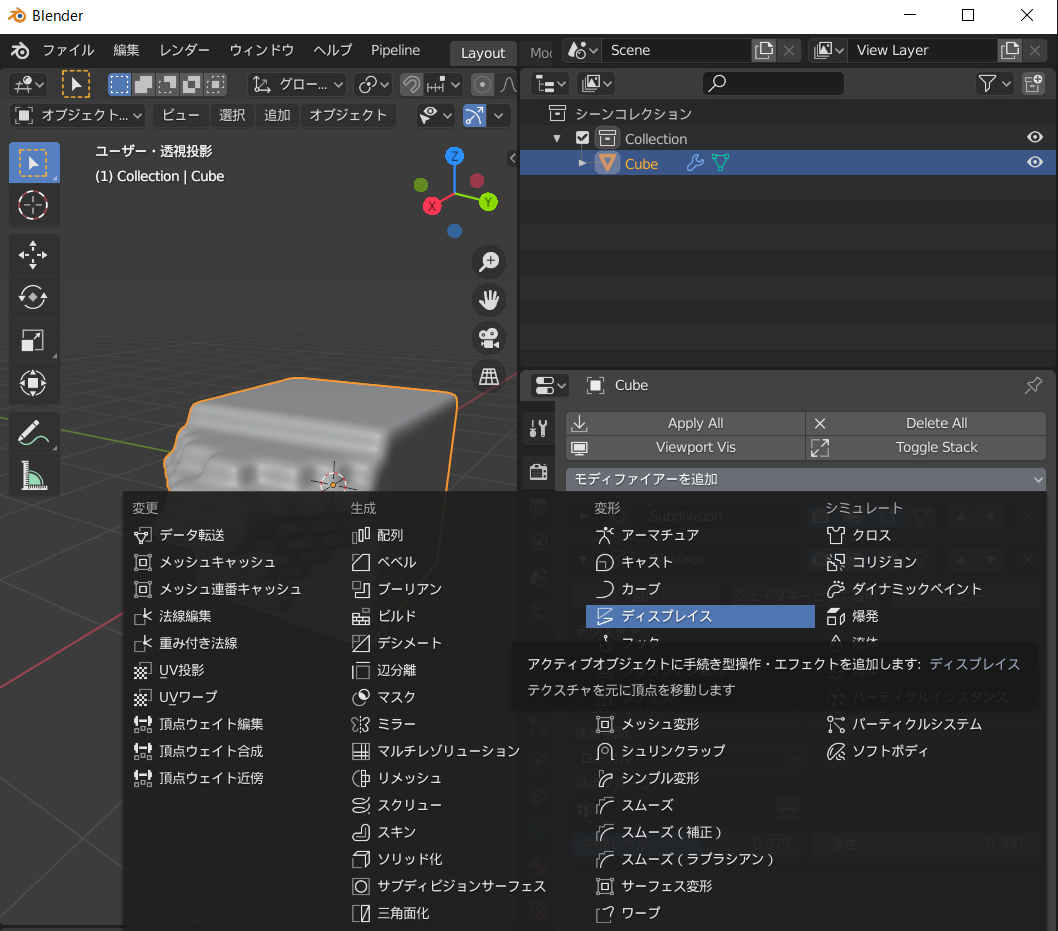Select the Measure tool

point(34,476)
